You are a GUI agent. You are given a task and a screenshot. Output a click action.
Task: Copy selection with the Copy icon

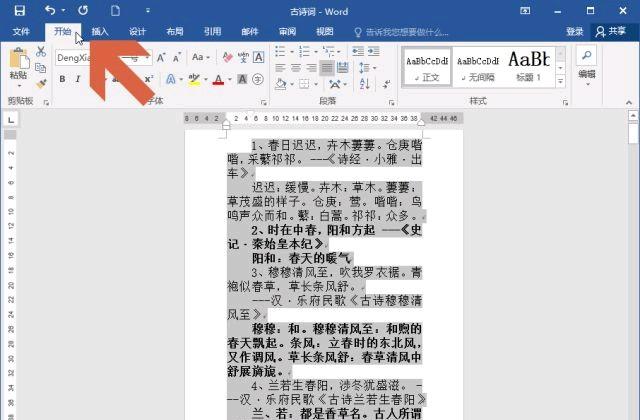coord(40,68)
